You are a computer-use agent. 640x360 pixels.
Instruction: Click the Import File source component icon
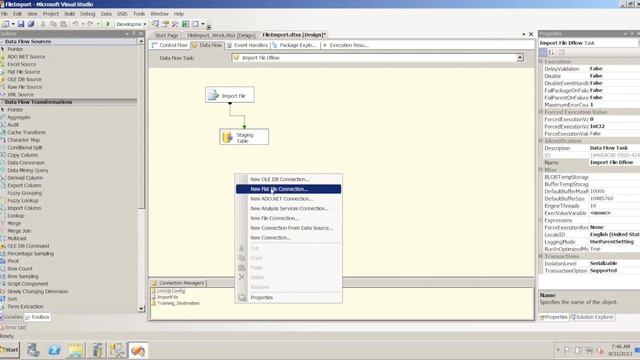213,95
